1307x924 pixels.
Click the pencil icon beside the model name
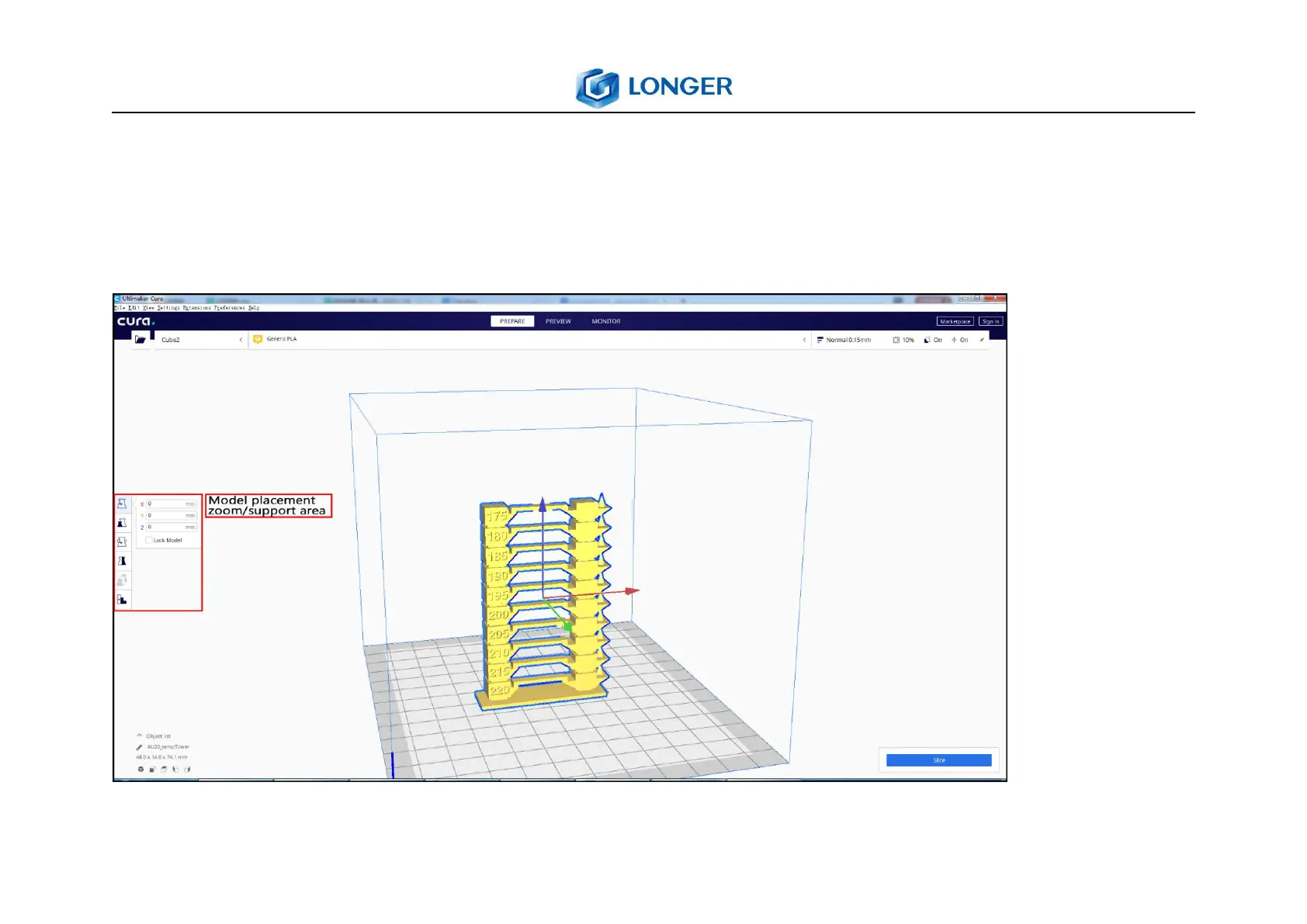coord(140,747)
